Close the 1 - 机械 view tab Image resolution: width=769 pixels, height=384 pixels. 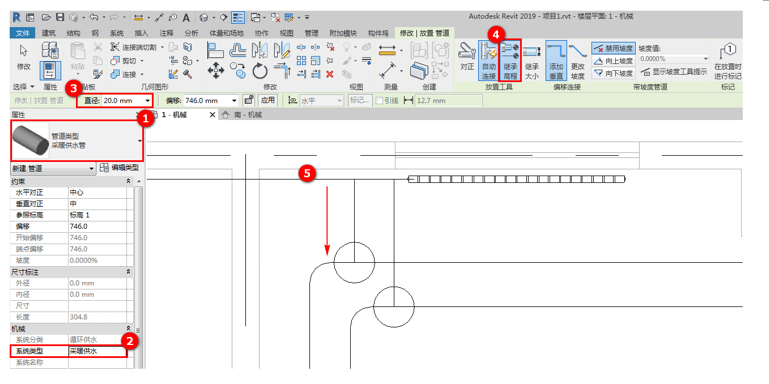point(213,115)
